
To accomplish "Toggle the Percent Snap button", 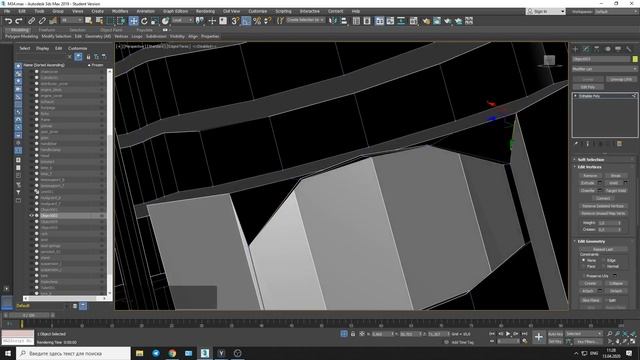I will [x=257, y=21].
